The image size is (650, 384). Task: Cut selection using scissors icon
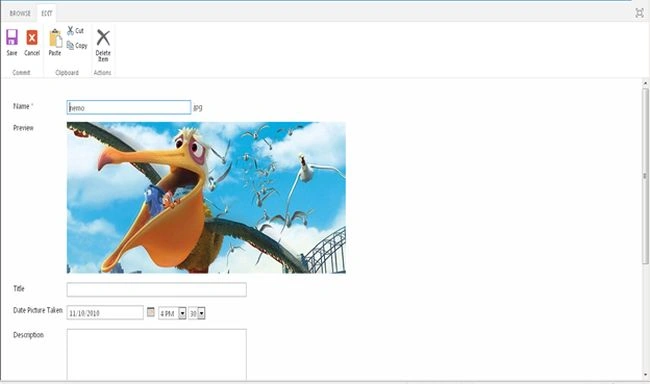point(75,31)
